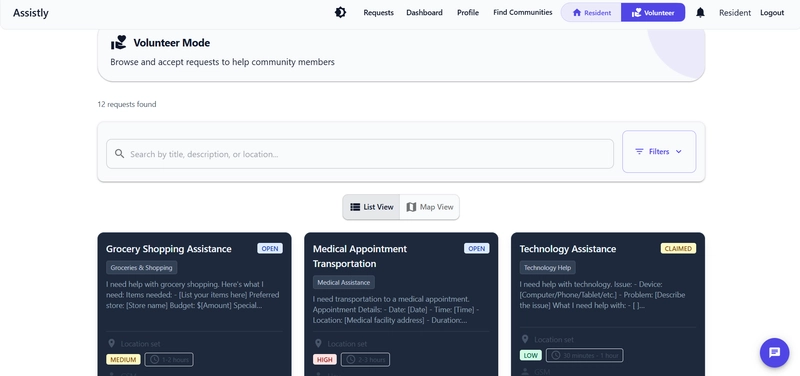Go to the Dashboard page
Screen dimensions: 800x376
click(x=424, y=13)
